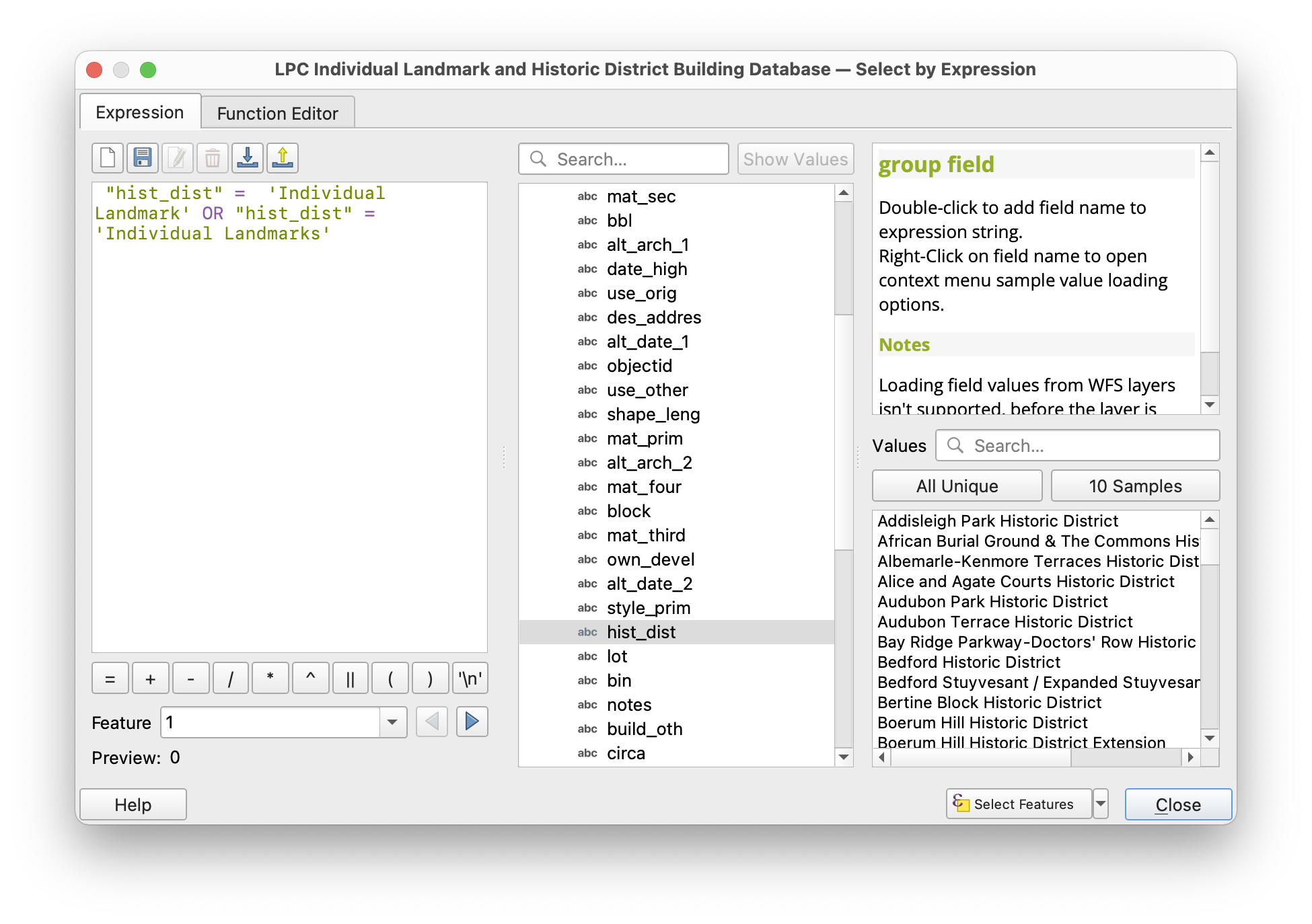
Task: Insert the equals operator button
Action: pos(110,679)
